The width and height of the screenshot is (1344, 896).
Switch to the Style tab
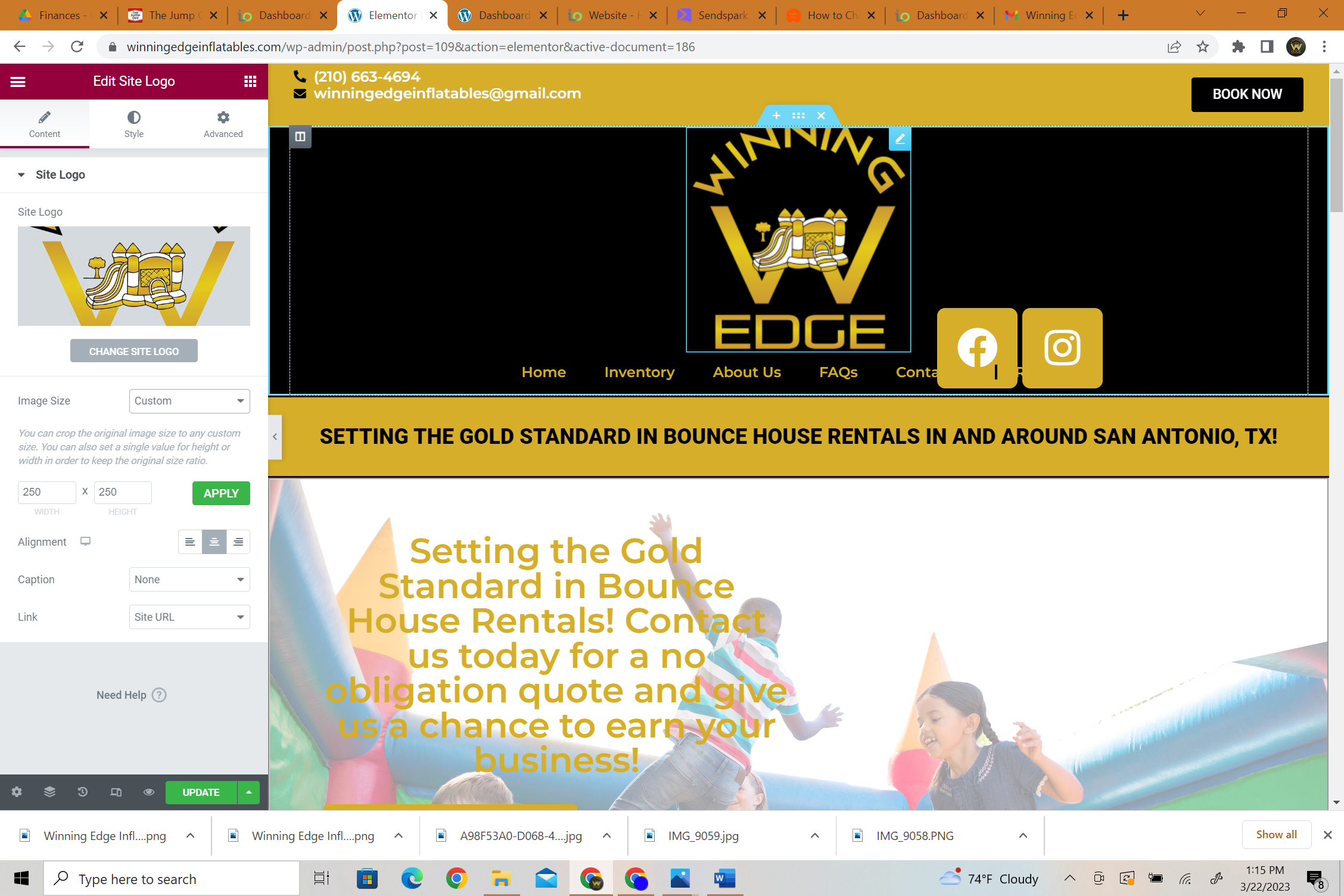coord(133,124)
